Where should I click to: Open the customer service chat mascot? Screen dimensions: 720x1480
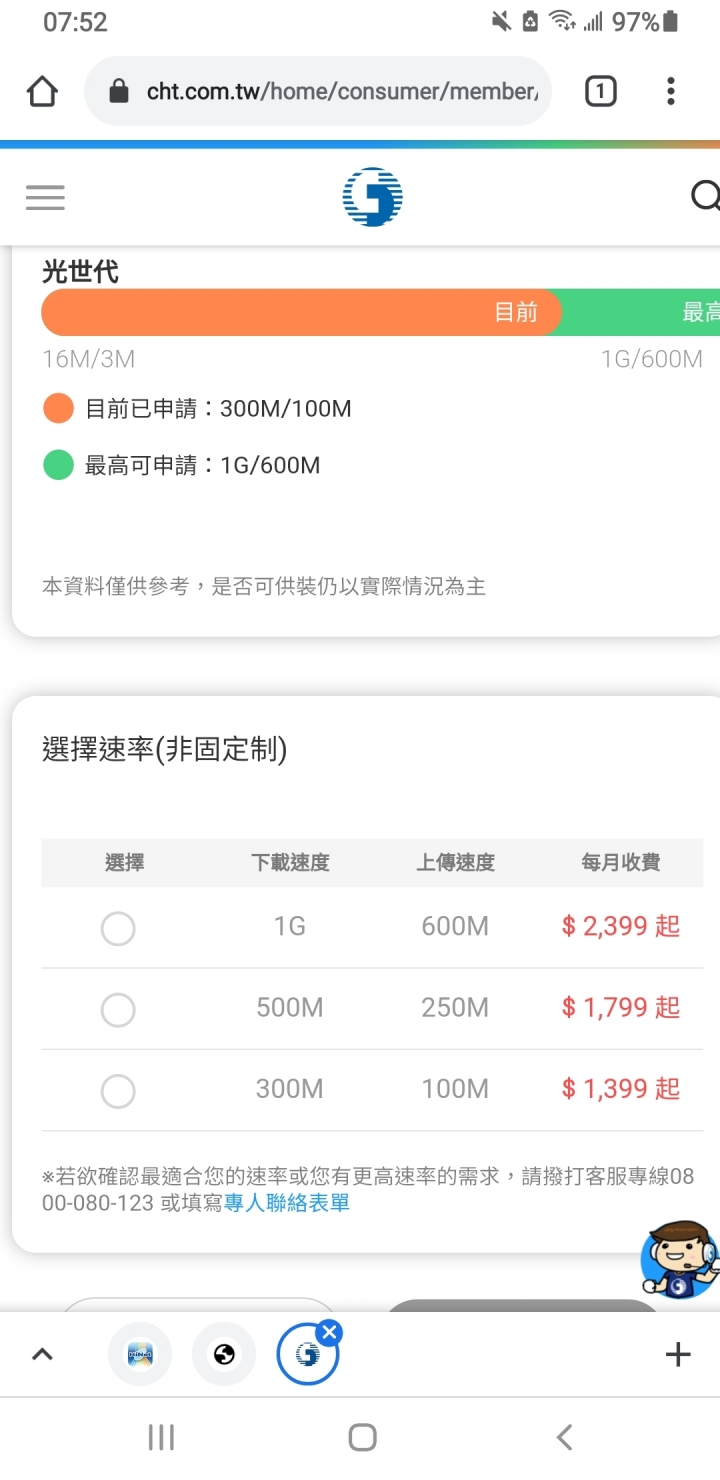pyautogui.click(x=680, y=1260)
